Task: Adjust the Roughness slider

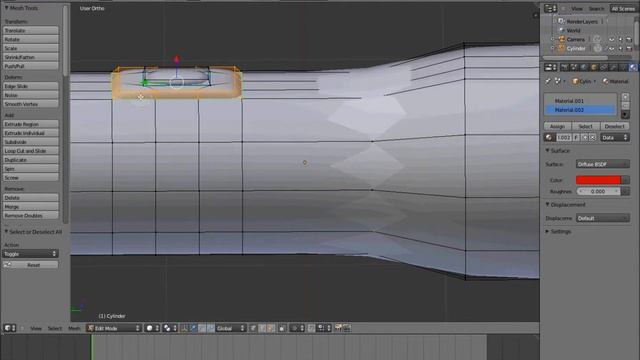Action: (x=598, y=191)
